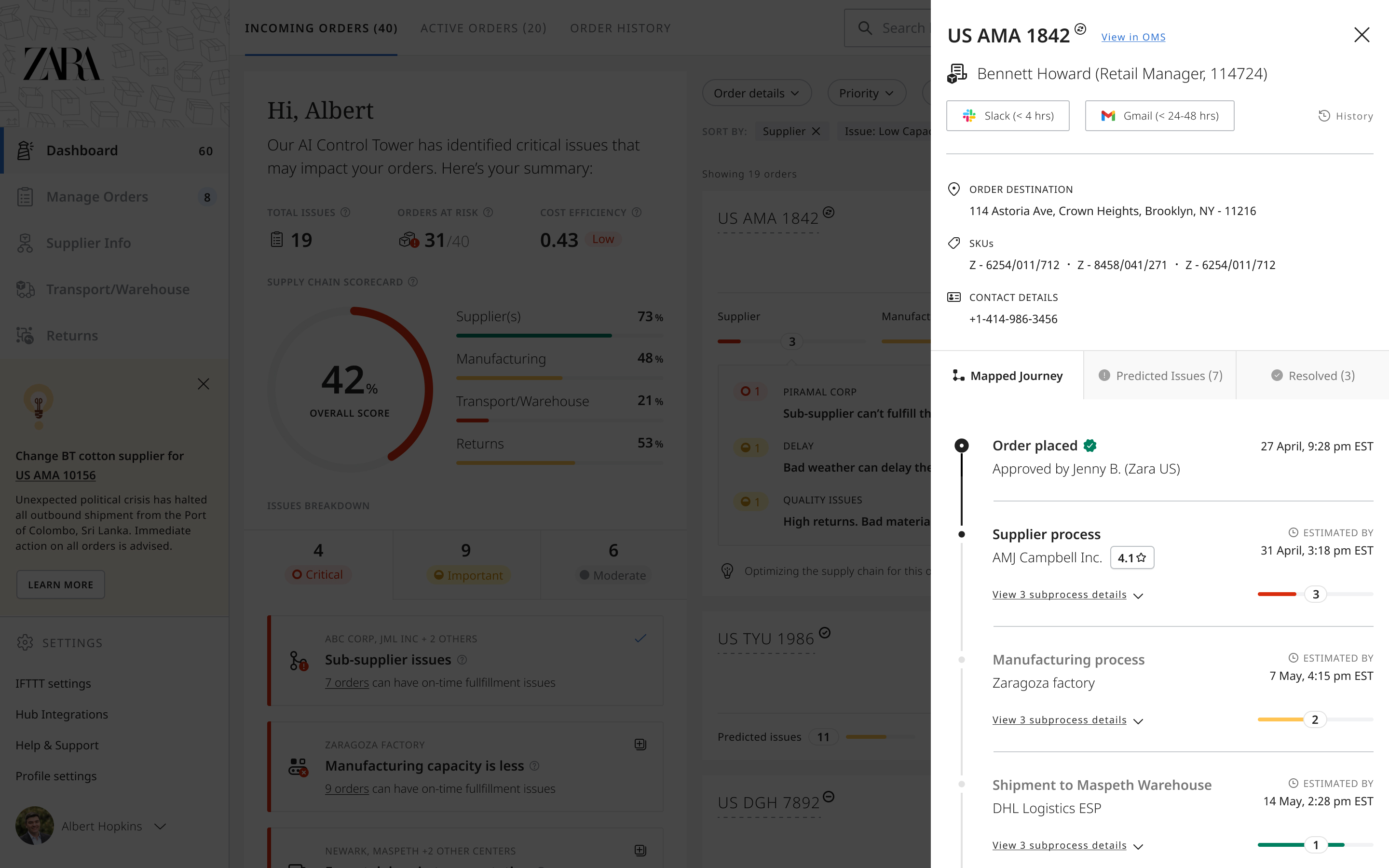Open Manage Orders in the sidebar
Image resolution: width=1389 pixels, height=868 pixels.
[115, 197]
